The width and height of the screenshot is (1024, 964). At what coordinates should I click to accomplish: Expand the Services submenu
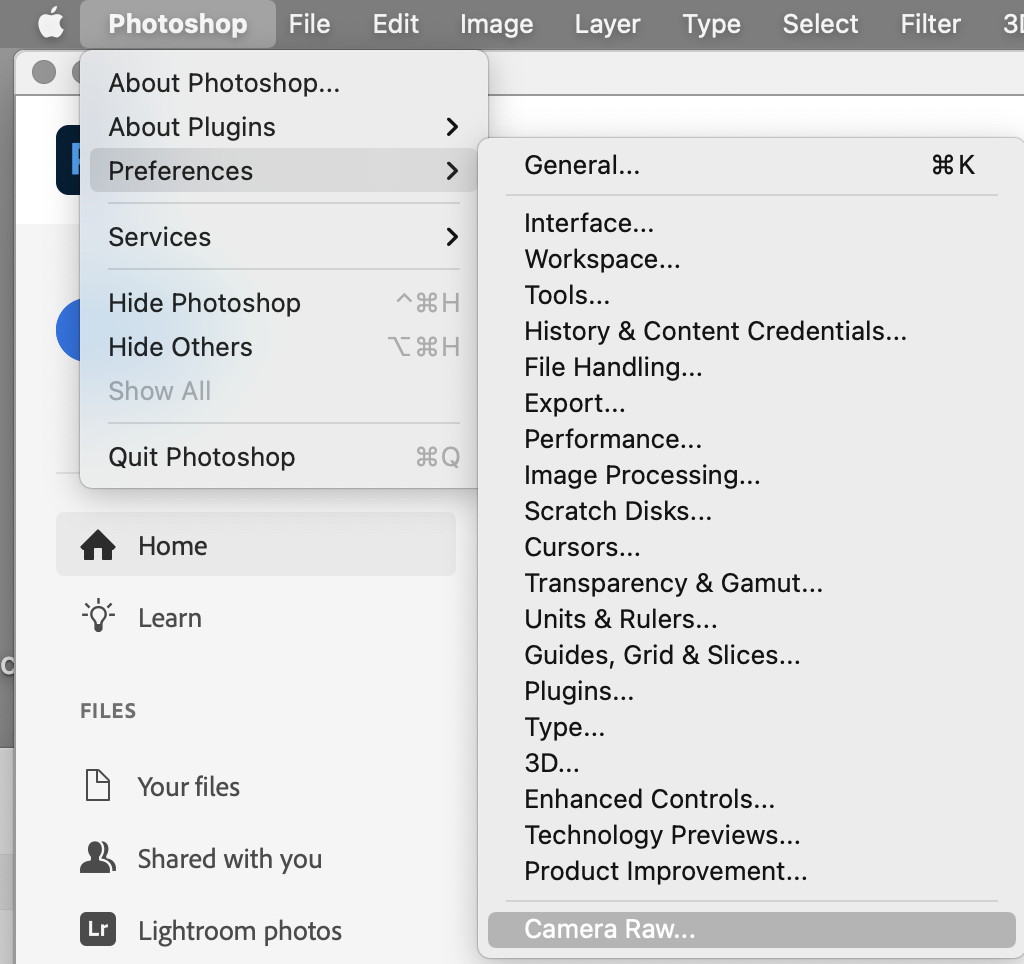click(159, 237)
